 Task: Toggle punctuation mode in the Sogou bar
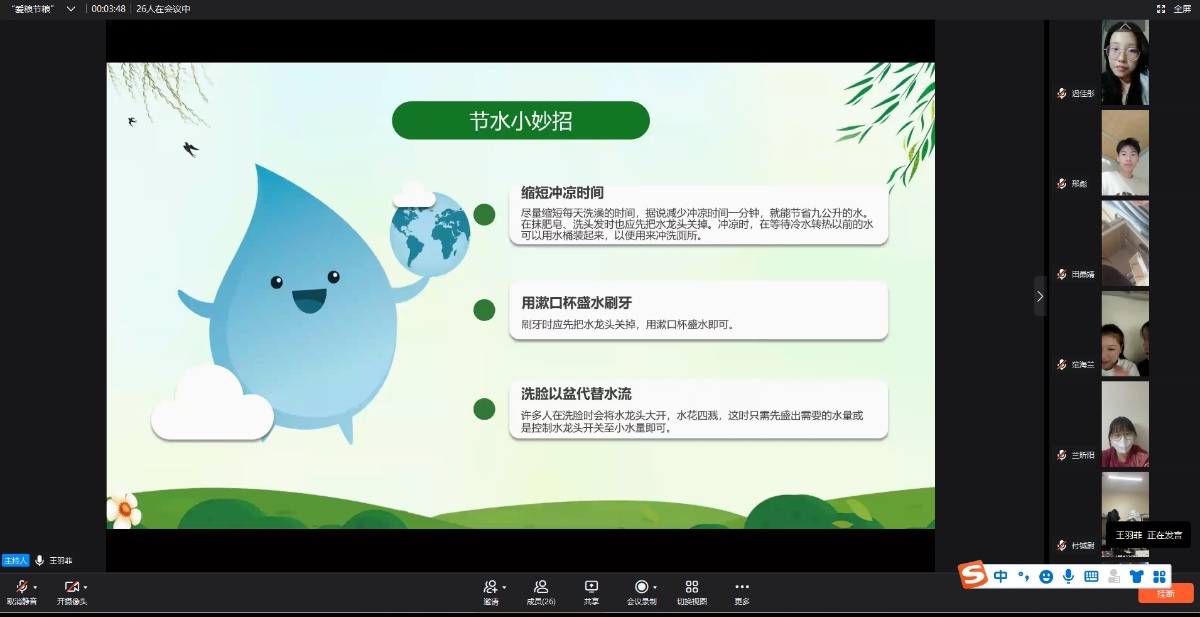pos(1023,576)
